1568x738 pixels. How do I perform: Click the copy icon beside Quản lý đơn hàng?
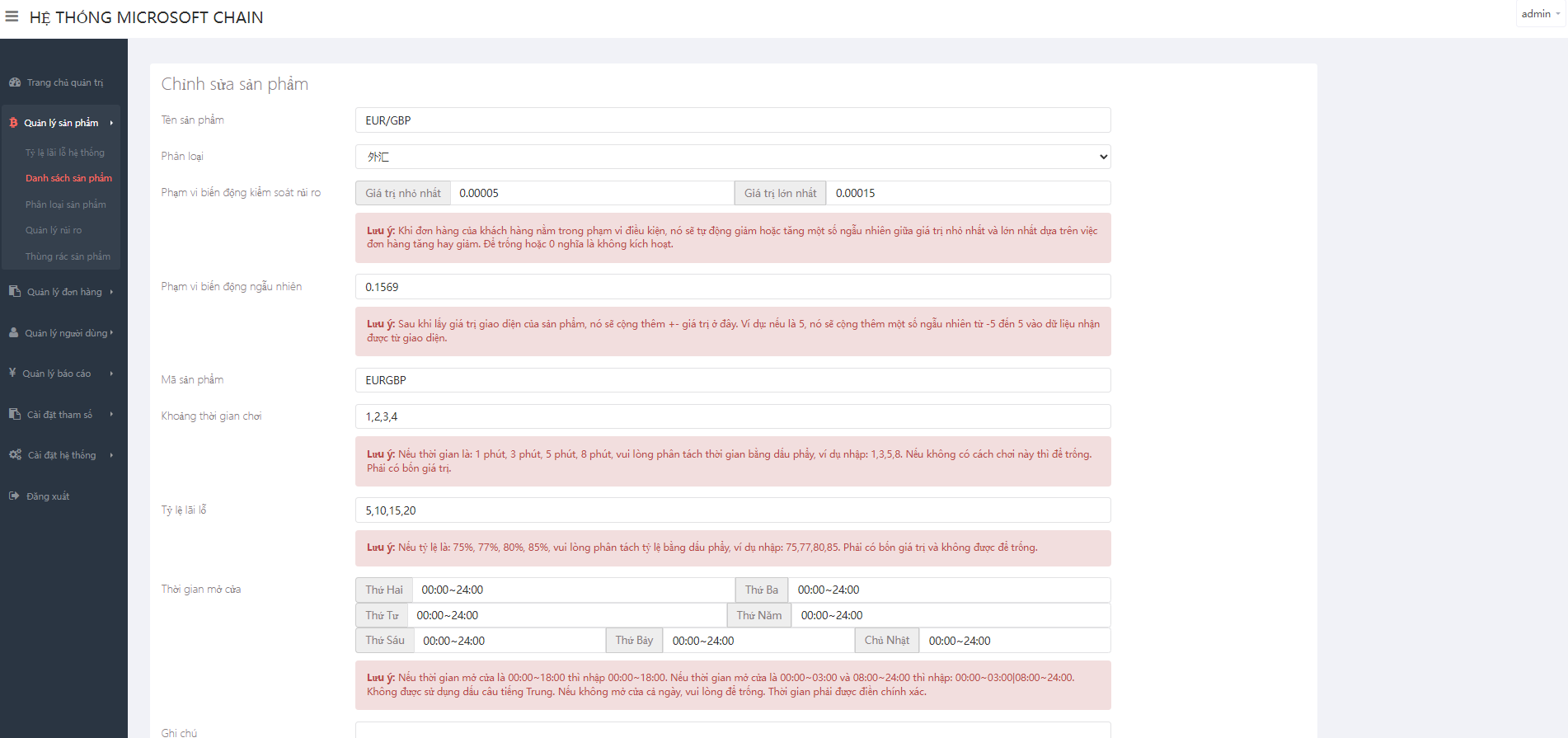15,291
